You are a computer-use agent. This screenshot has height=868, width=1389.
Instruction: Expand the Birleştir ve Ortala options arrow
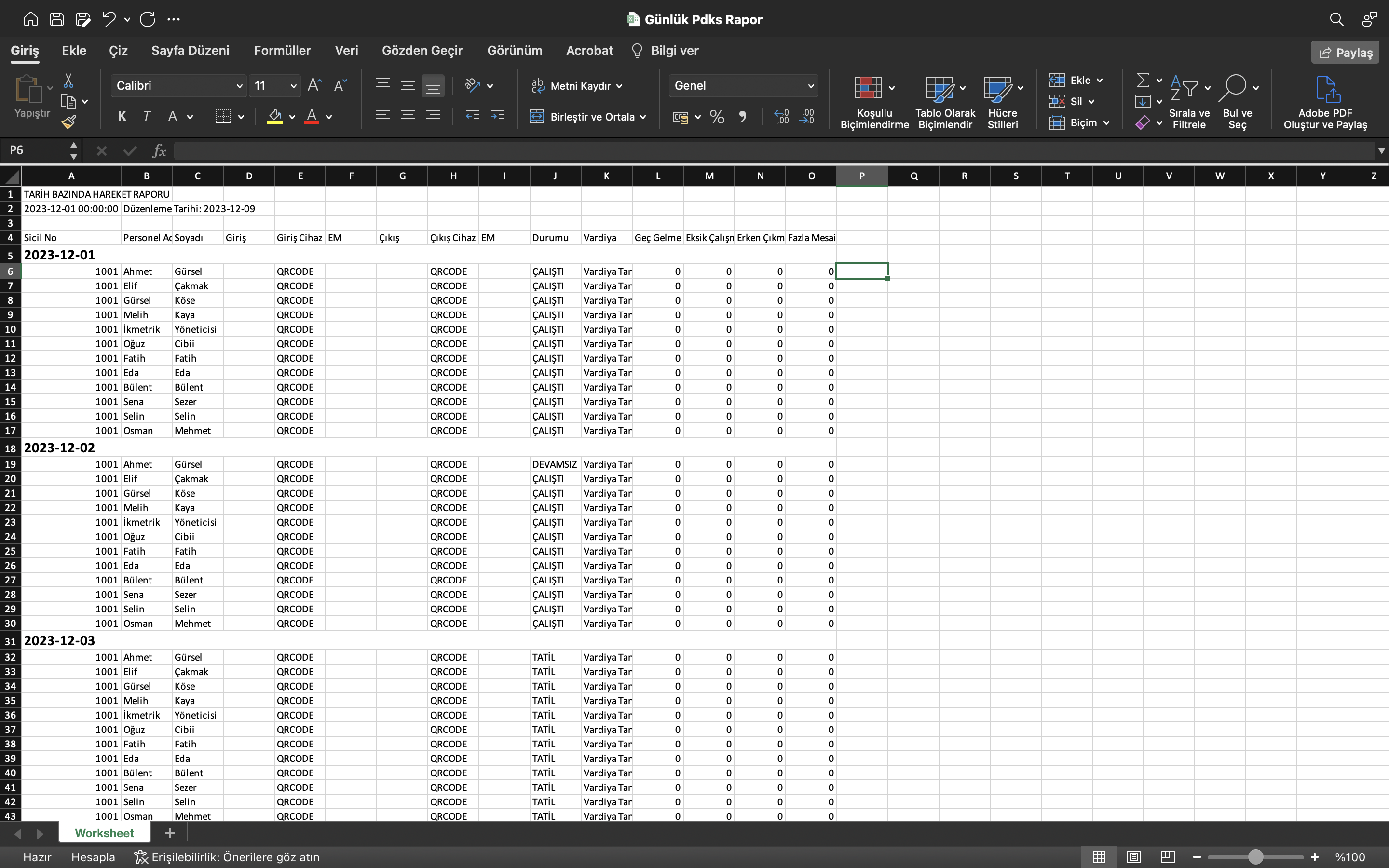click(643, 117)
